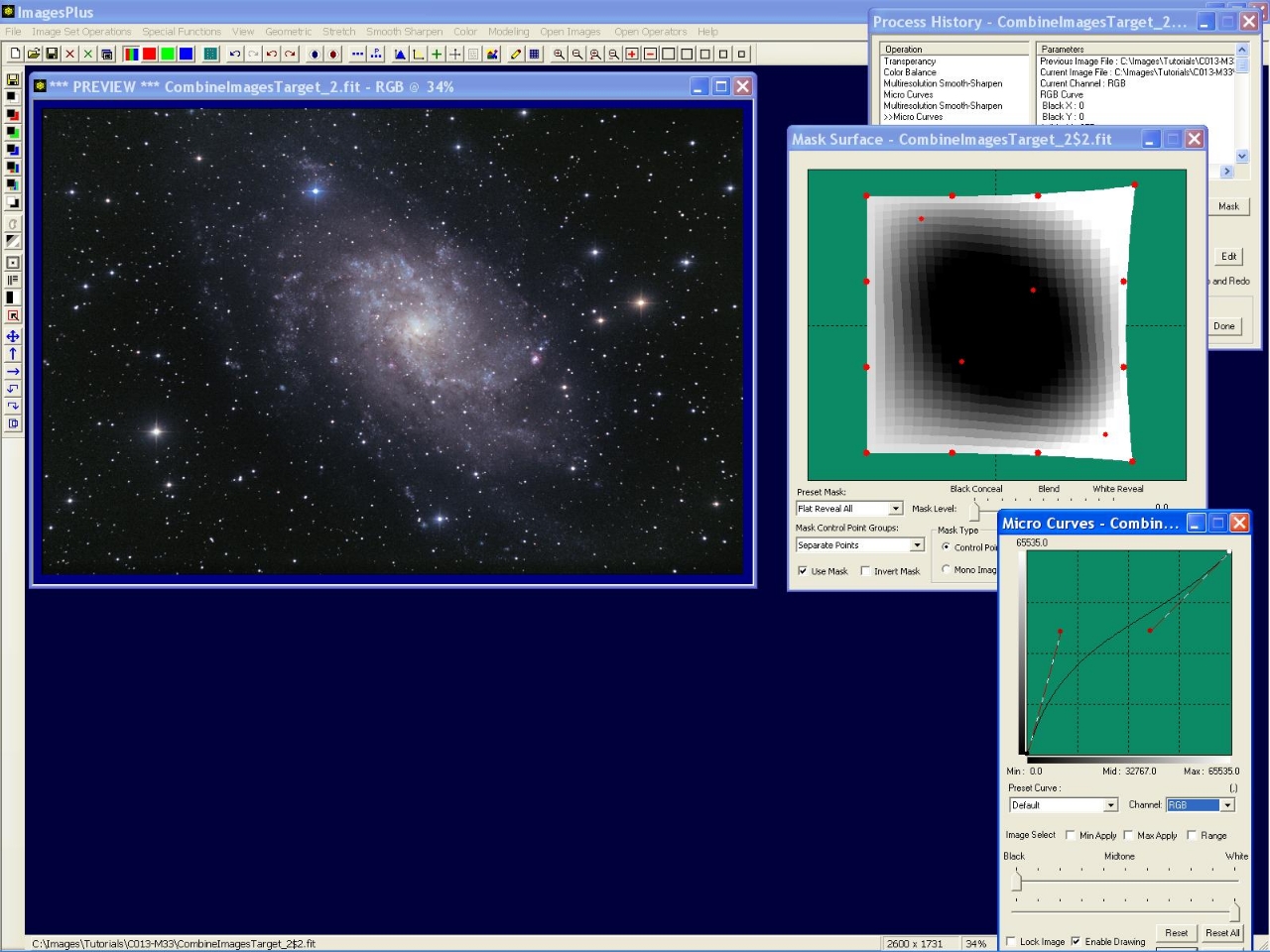Click the Mask Level slider handle

974,510
